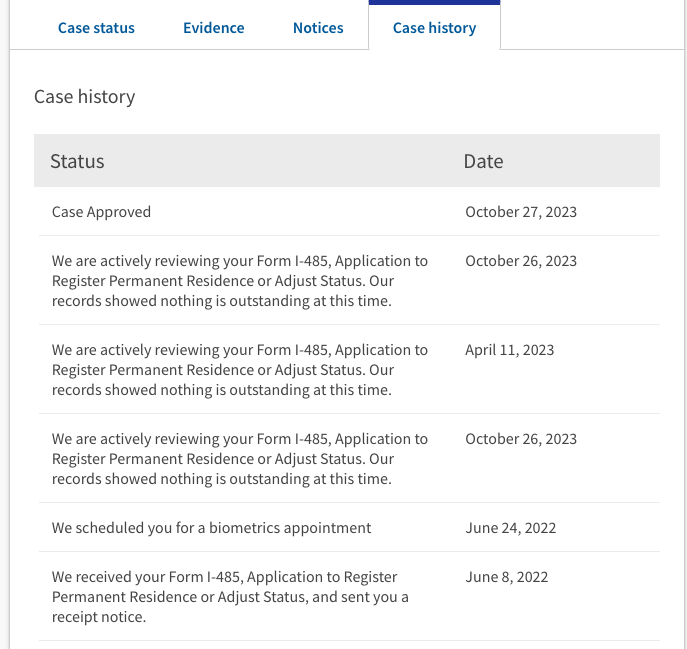Click October 26 date directly under October 27
The width and height of the screenshot is (687, 649).
[x=521, y=261]
